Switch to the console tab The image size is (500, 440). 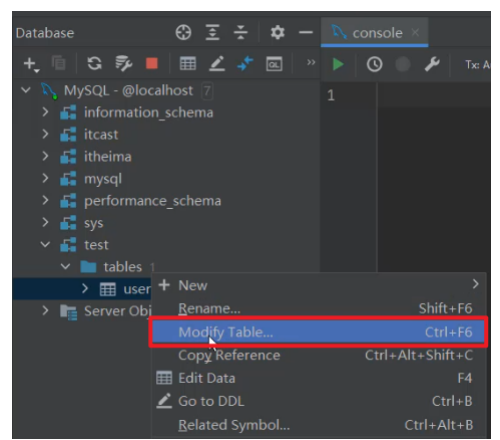pos(374,32)
